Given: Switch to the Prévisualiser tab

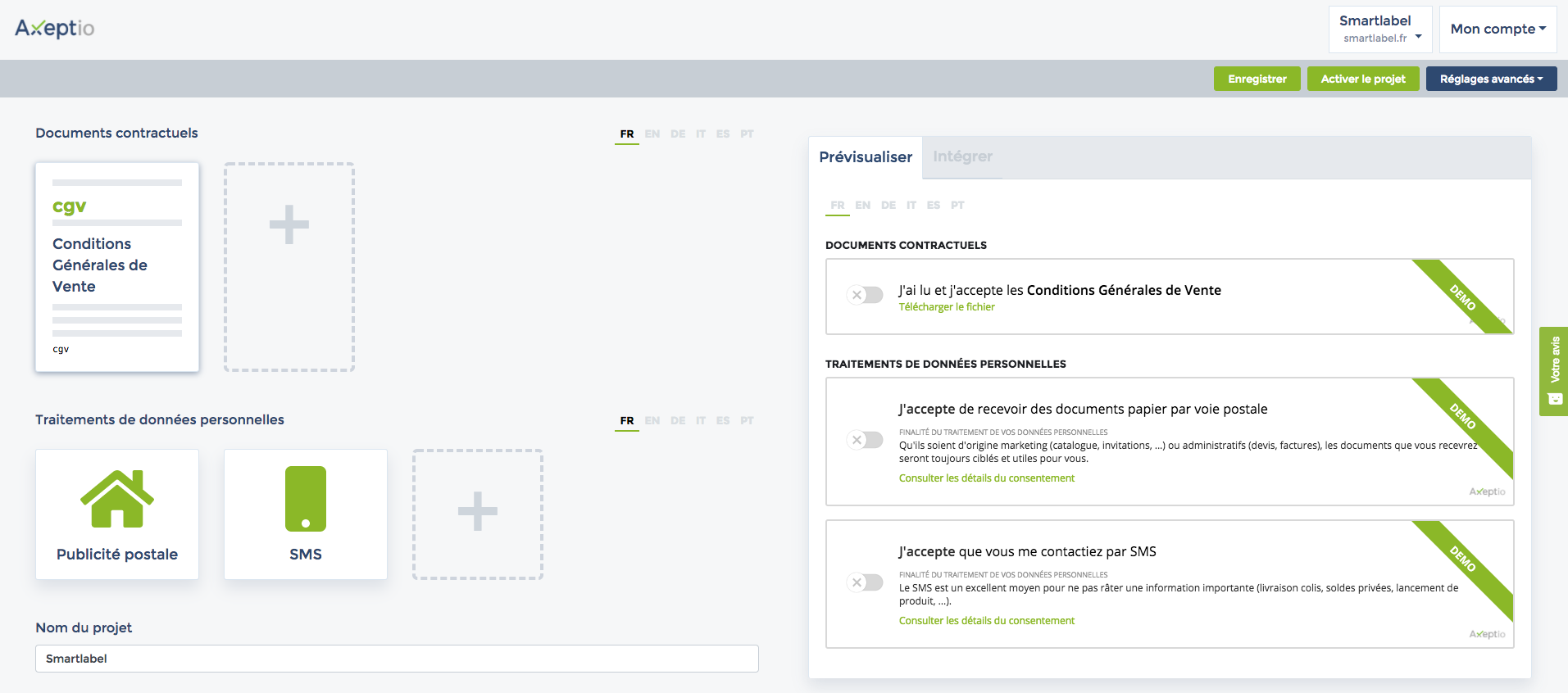Looking at the screenshot, I should click(866, 157).
